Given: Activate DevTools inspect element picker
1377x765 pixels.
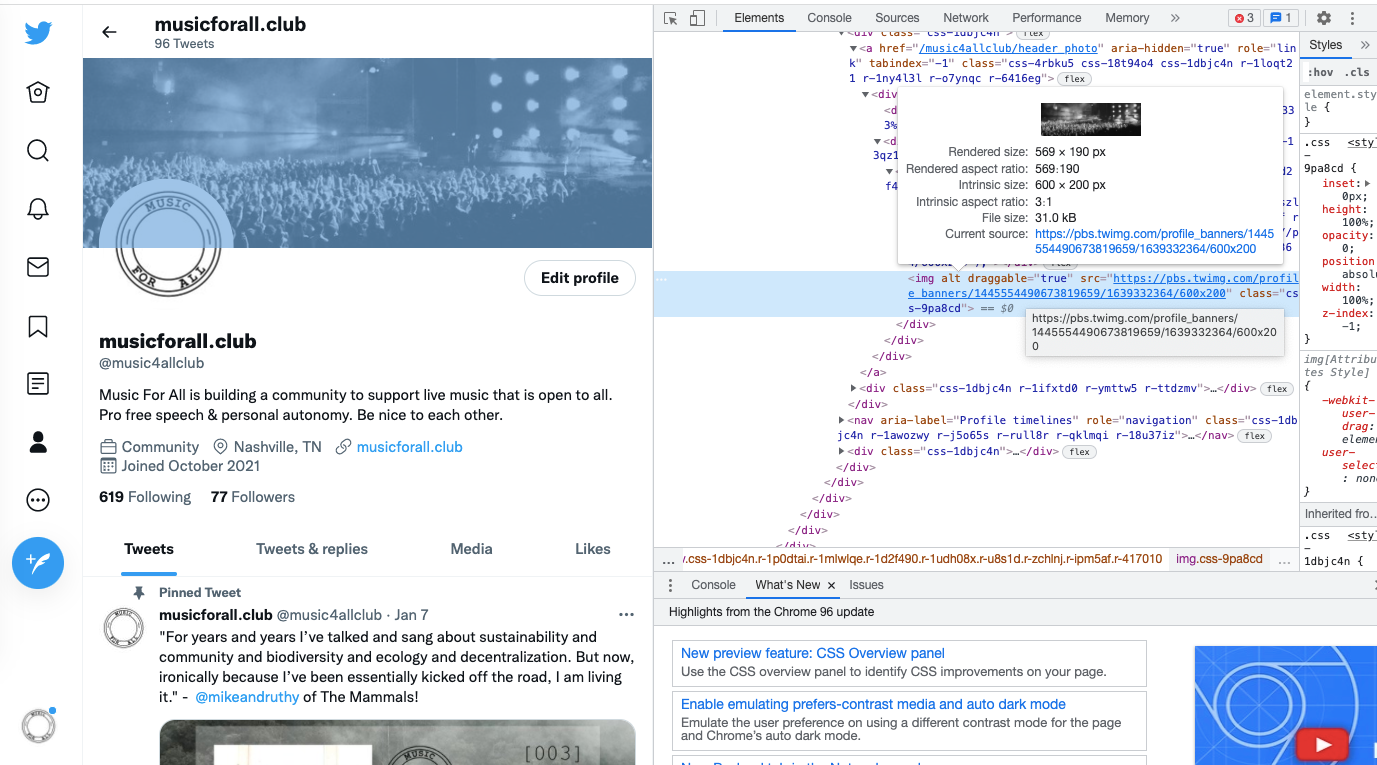Looking at the screenshot, I should click(671, 18).
